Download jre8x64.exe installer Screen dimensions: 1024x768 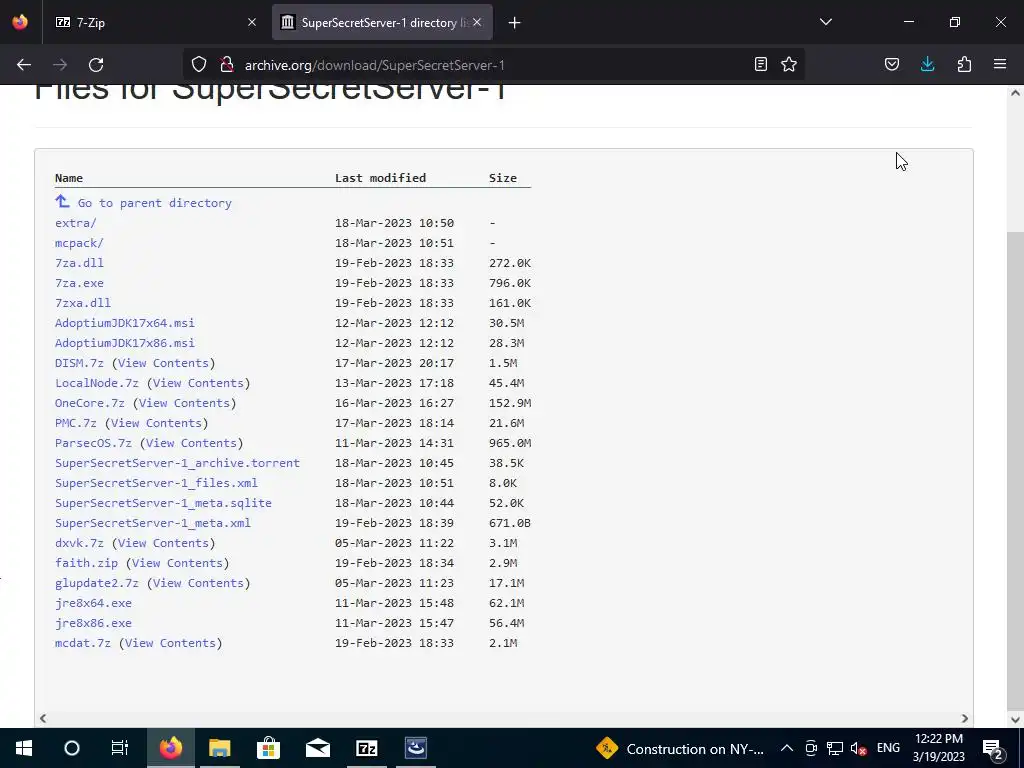93,603
